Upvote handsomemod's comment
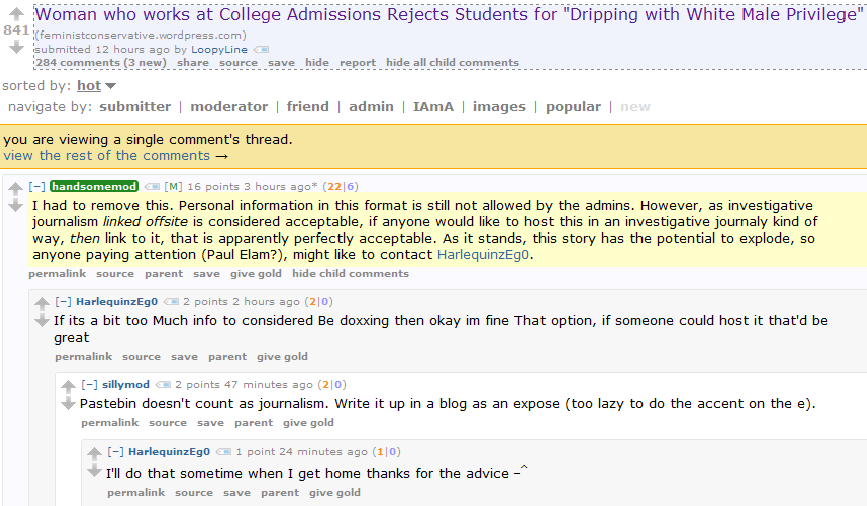The image size is (867, 506). [x=15, y=189]
